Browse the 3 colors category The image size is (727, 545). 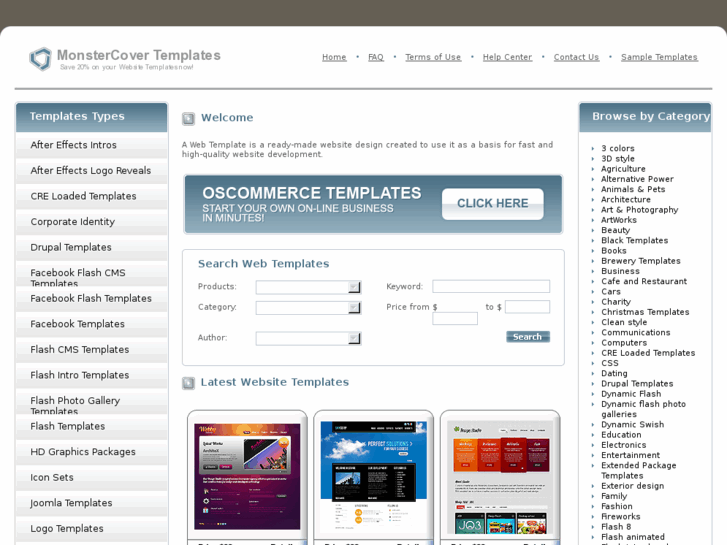coord(618,148)
